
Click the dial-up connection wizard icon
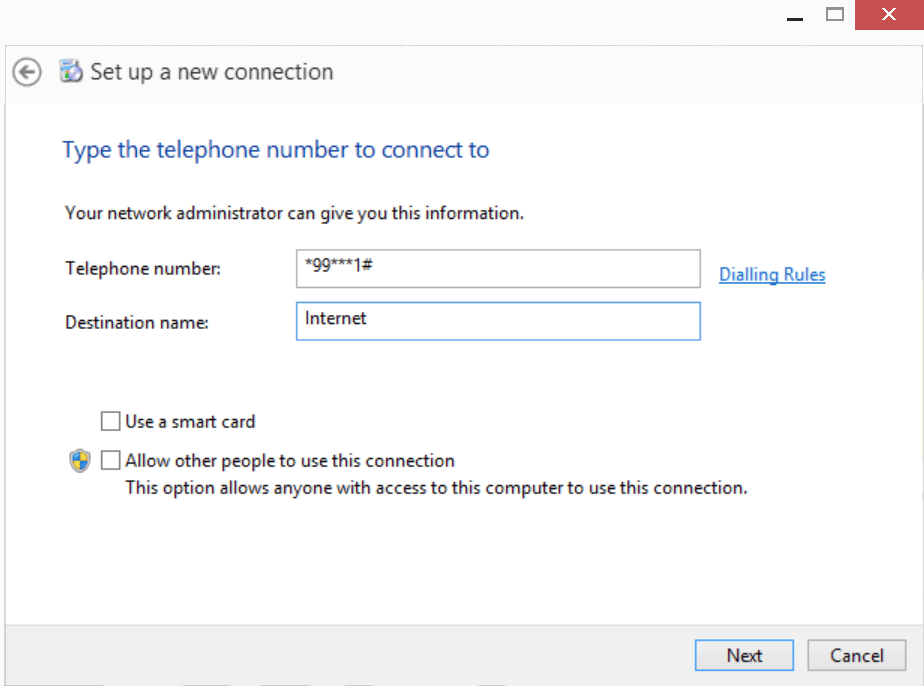point(69,71)
